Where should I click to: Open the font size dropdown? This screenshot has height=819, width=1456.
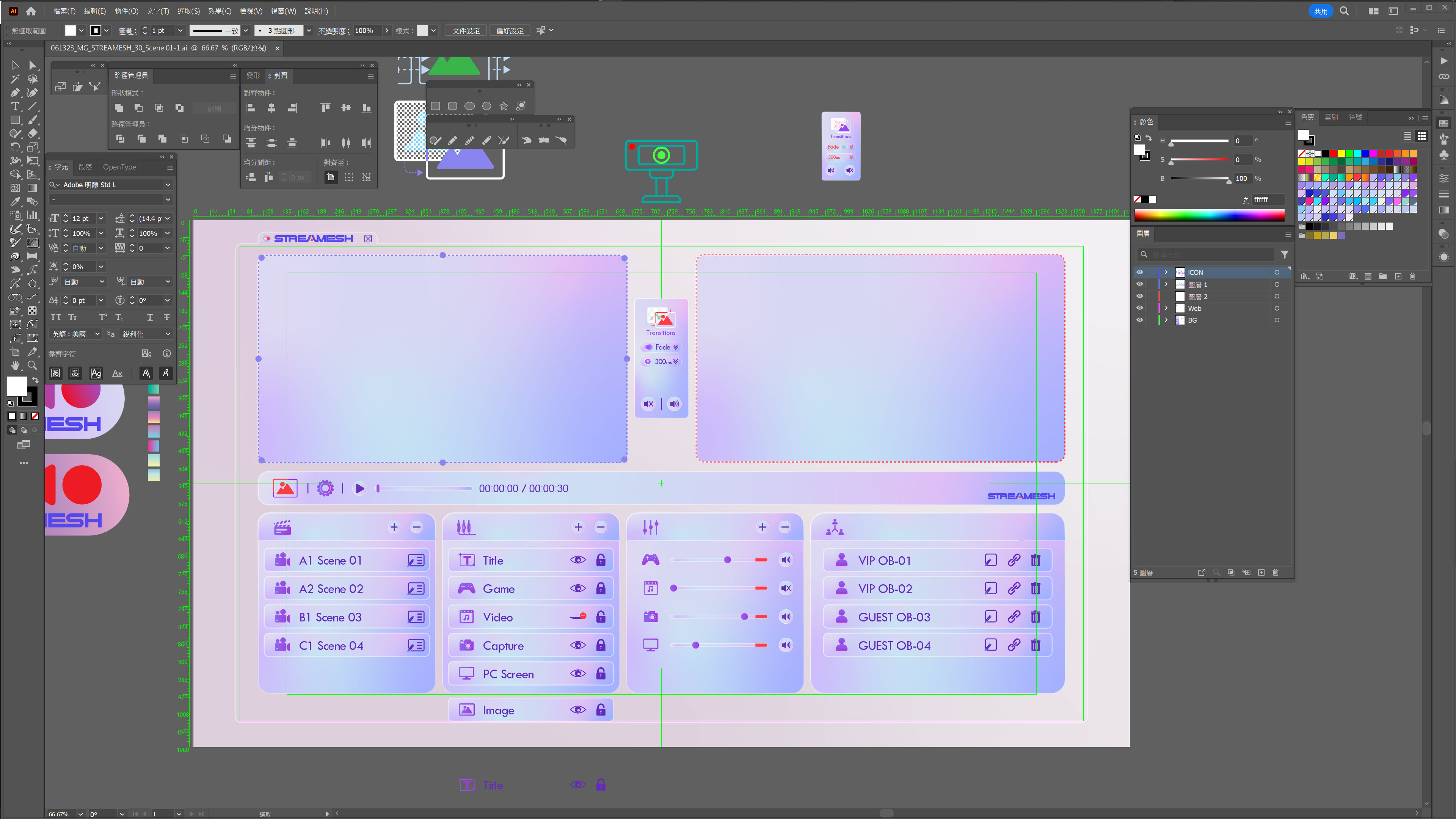pos(101,219)
